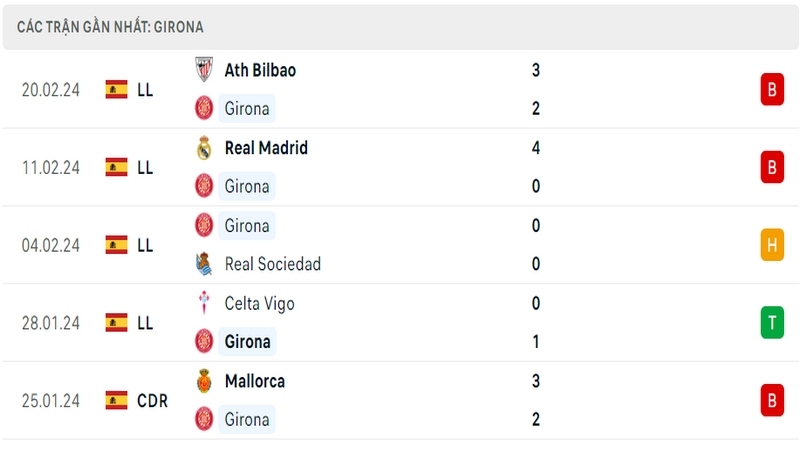Click Girona crest in the 20.02.24 match

204,108
